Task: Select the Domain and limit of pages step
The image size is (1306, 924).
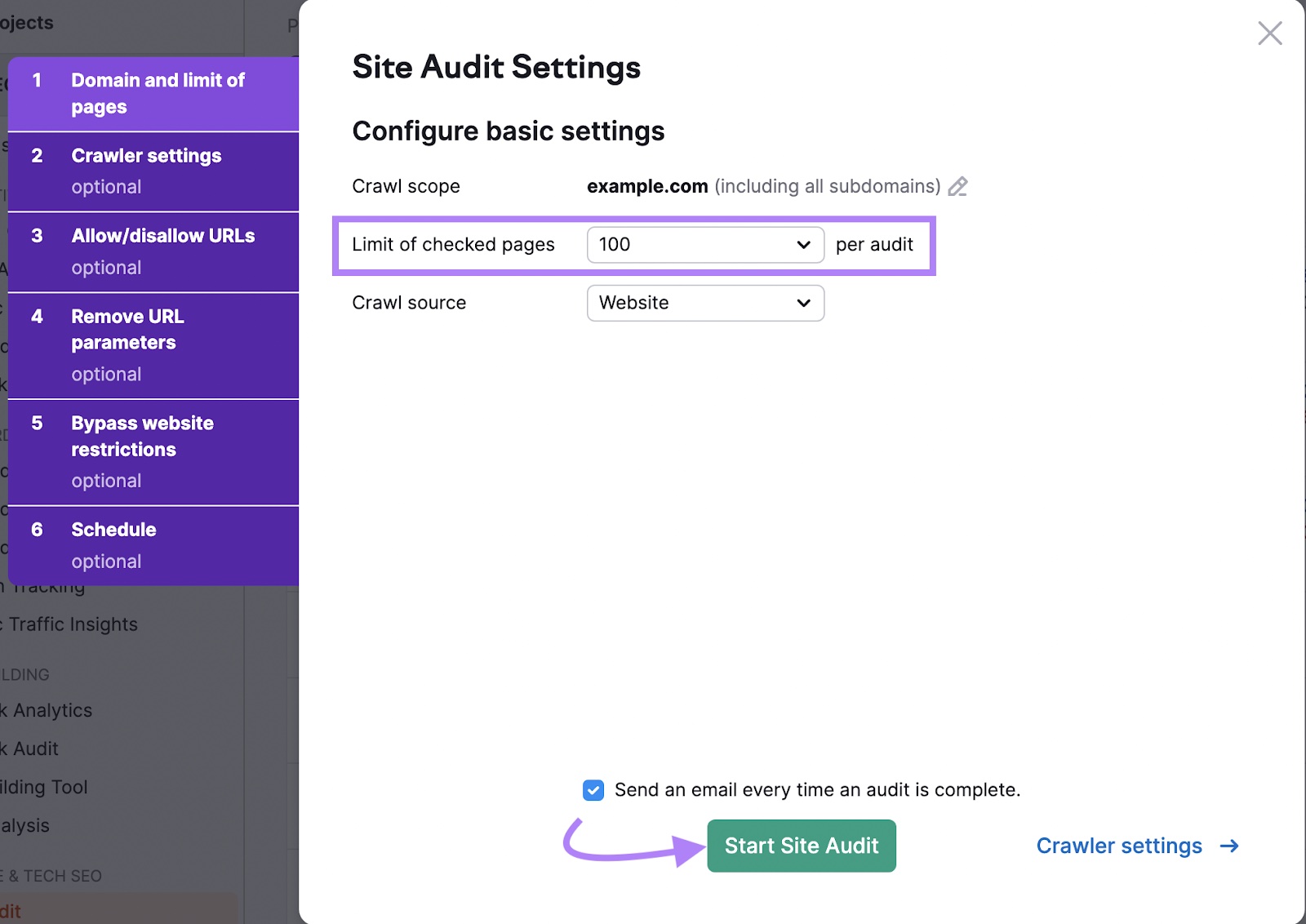Action: tap(153, 93)
